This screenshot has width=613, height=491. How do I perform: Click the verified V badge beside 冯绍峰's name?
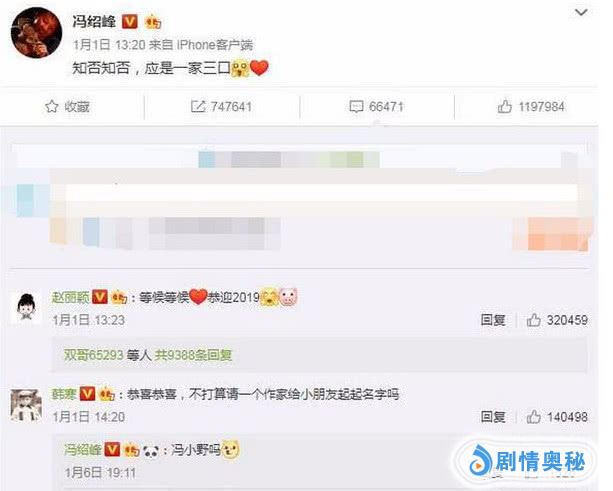coord(130,22)
